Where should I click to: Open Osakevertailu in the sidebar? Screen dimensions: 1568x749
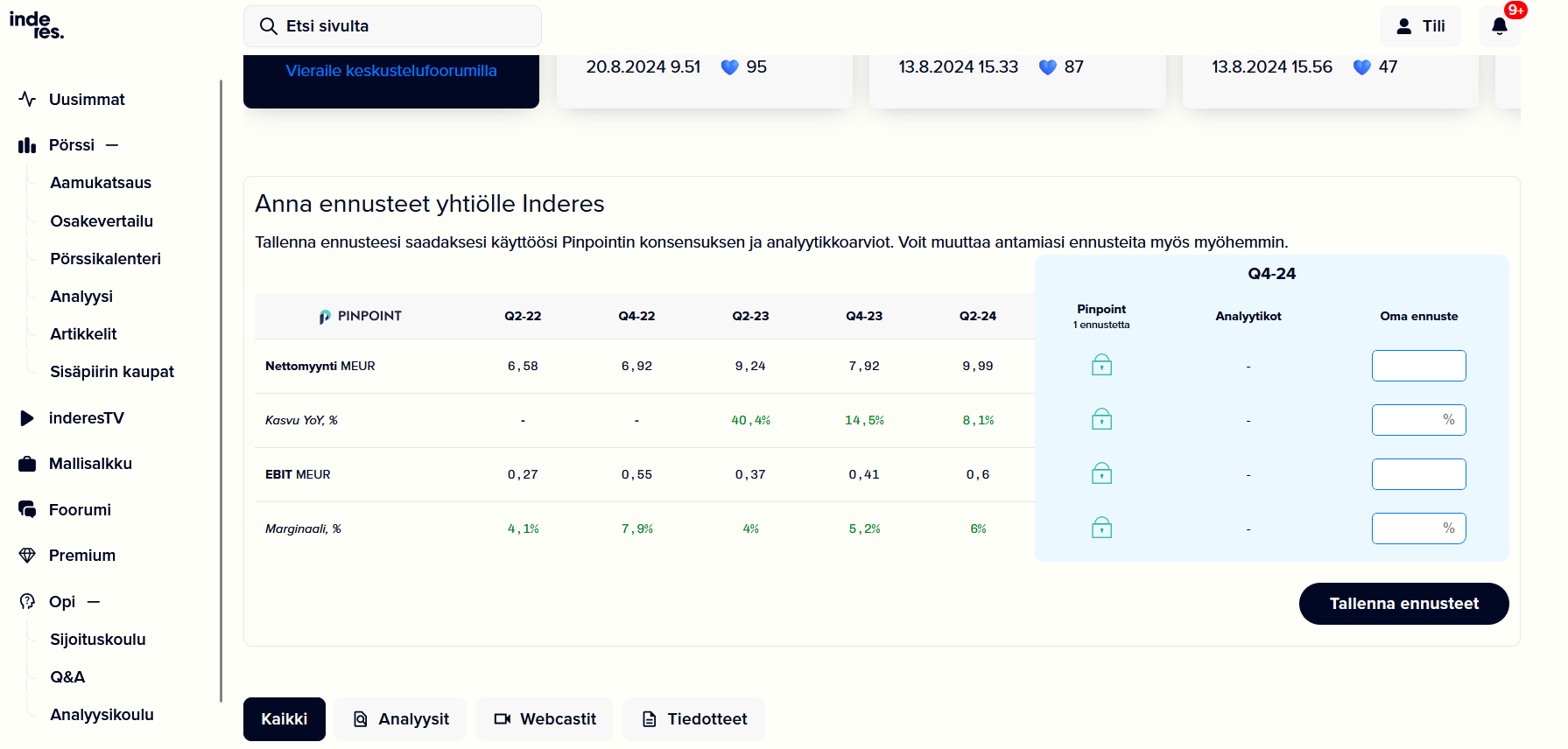tap(102, 221)
